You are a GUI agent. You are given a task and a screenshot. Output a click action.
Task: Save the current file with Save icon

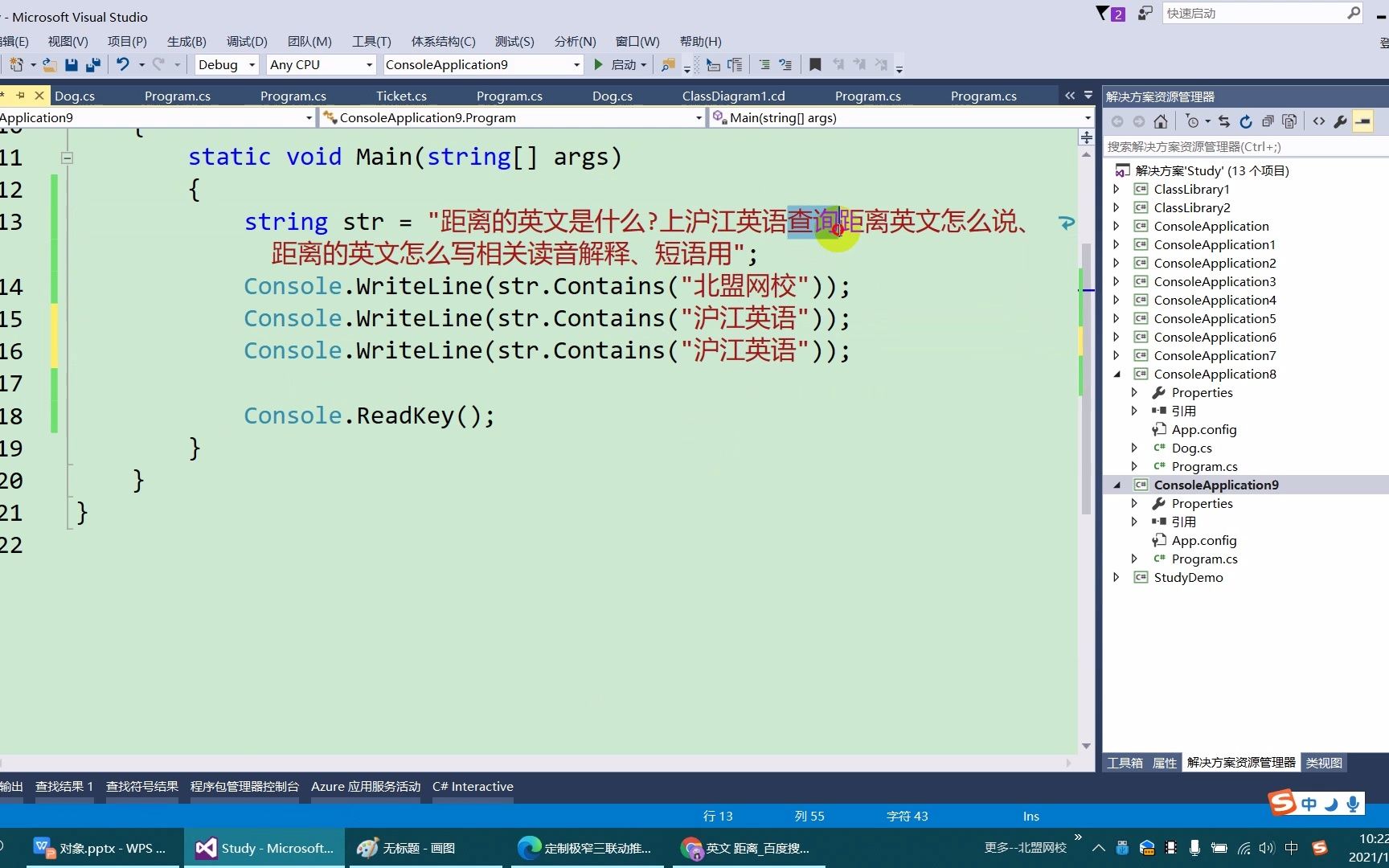click(x=71, y=64)
